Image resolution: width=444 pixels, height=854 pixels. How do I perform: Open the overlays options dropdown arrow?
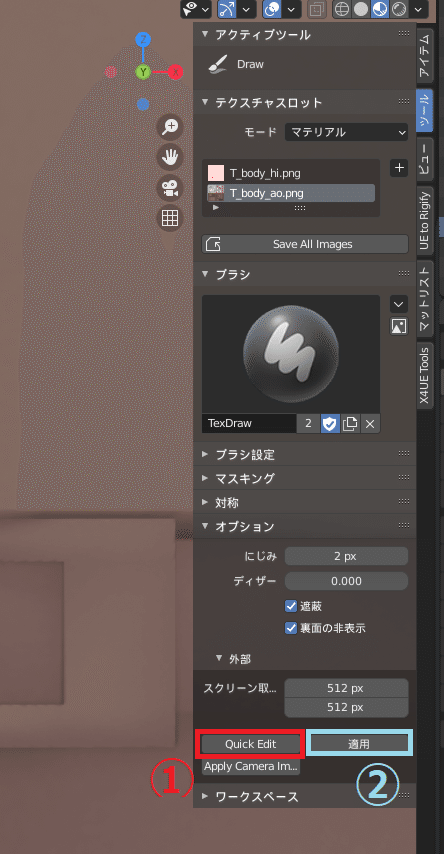click(x=291, y=9)
